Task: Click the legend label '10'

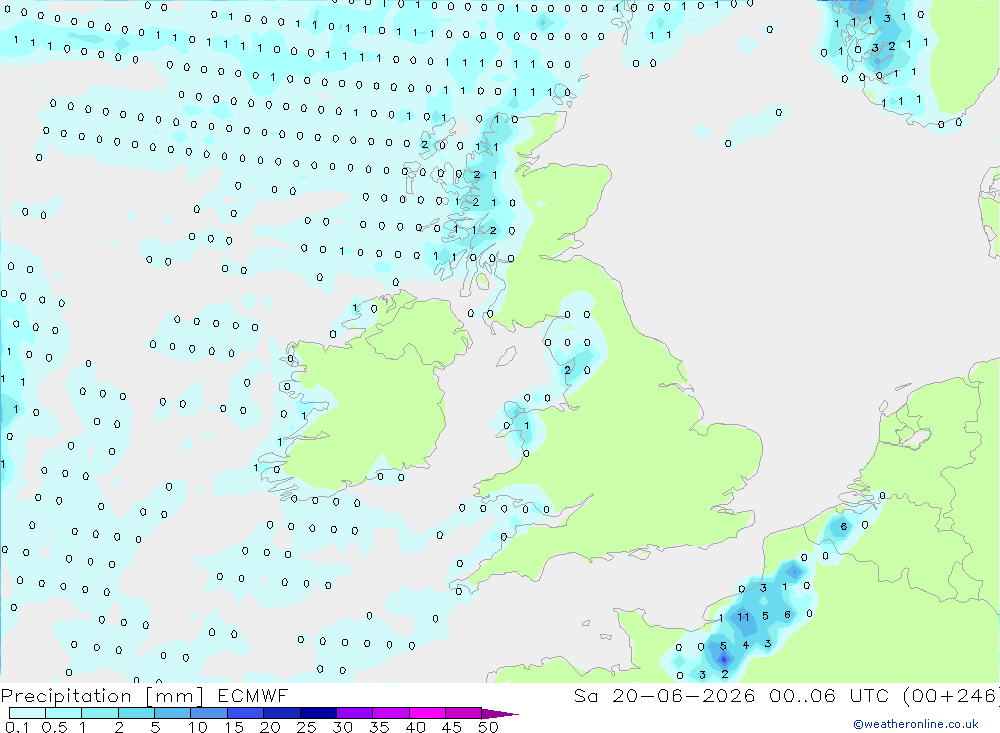Action: [x=198, y=727]
